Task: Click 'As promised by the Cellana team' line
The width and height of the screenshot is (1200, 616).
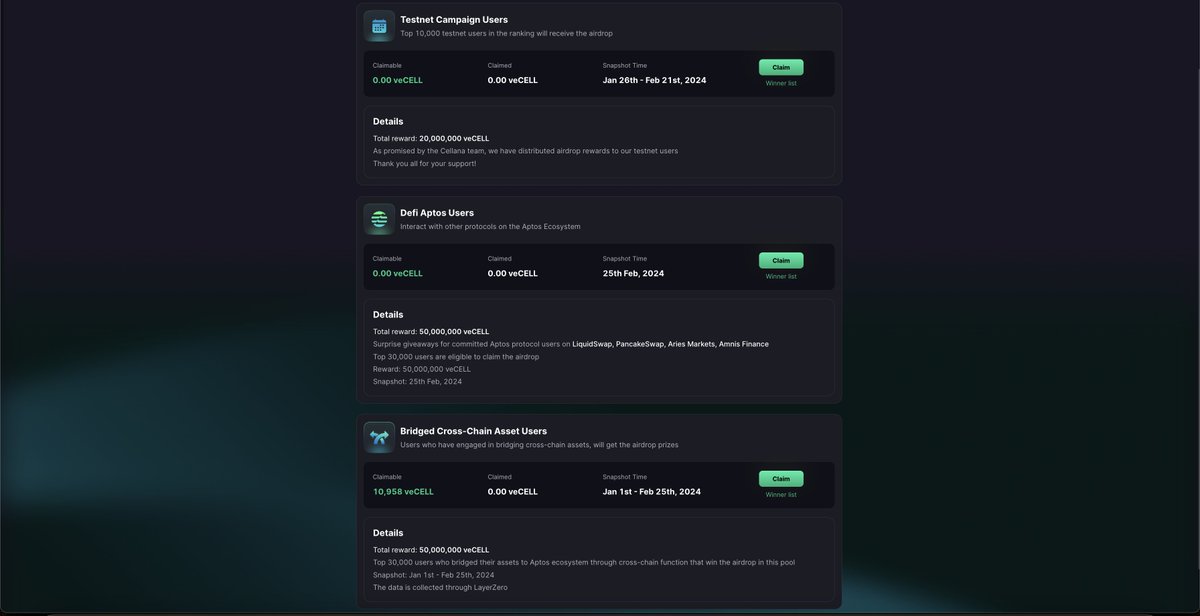Action: [525, 151]
